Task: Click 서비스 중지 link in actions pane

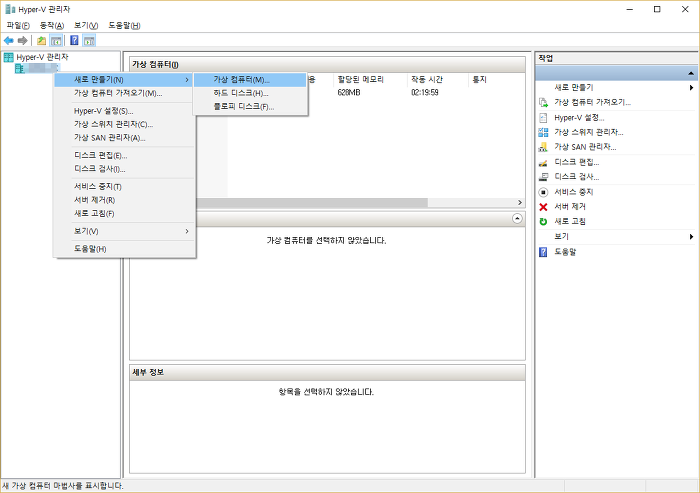Action: (x=574, y=192)
